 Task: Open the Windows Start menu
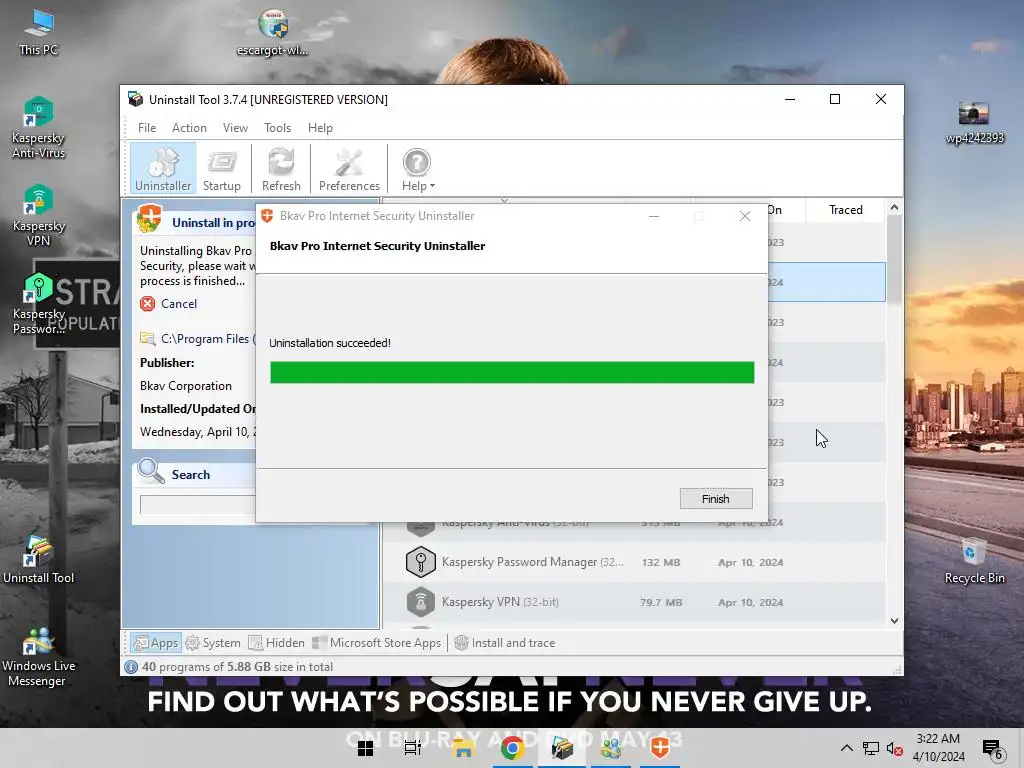[x=366, y=748]
